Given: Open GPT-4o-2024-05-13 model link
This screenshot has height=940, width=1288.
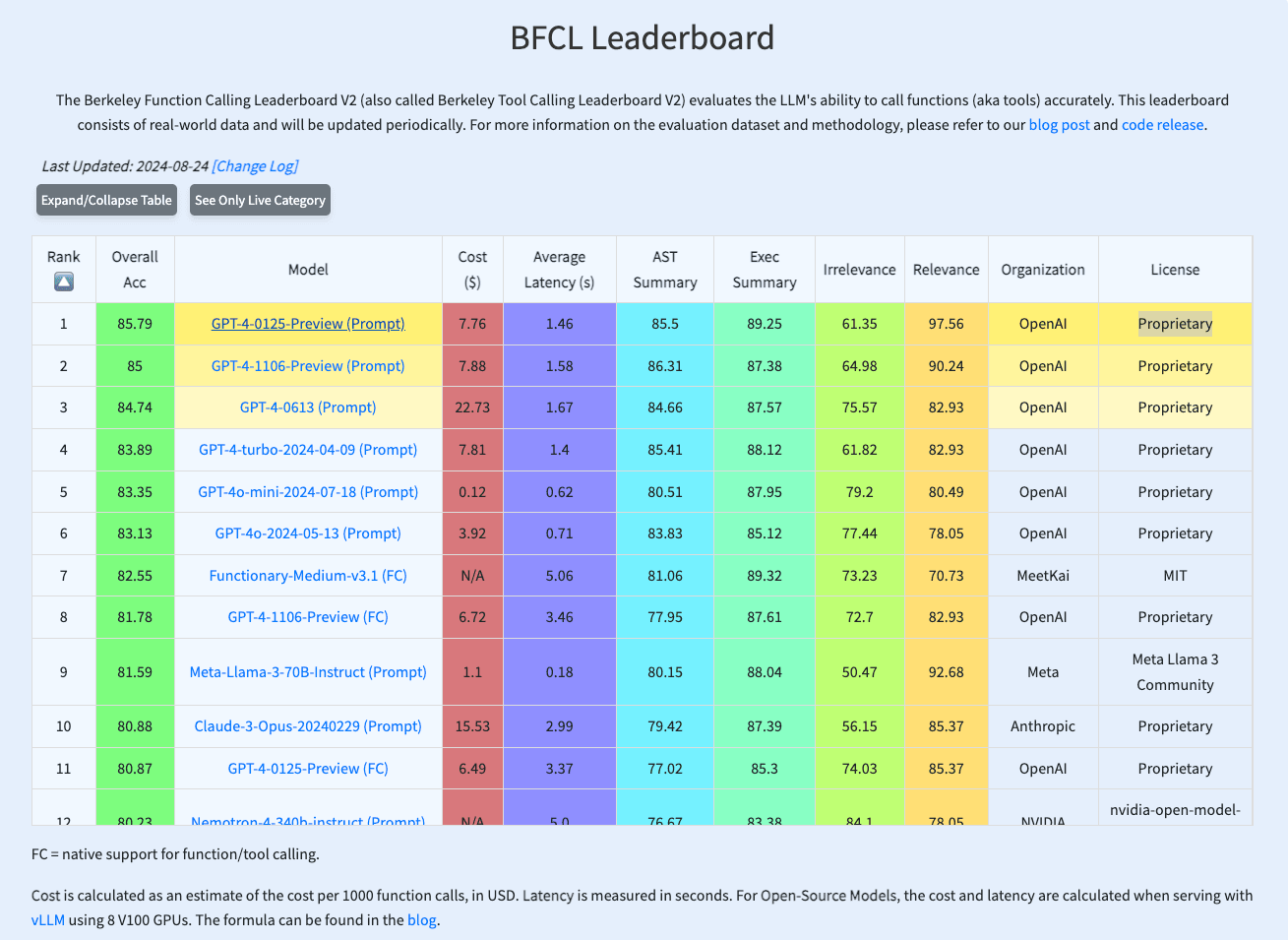Looking at the screenshot, I should pos(308,533).
